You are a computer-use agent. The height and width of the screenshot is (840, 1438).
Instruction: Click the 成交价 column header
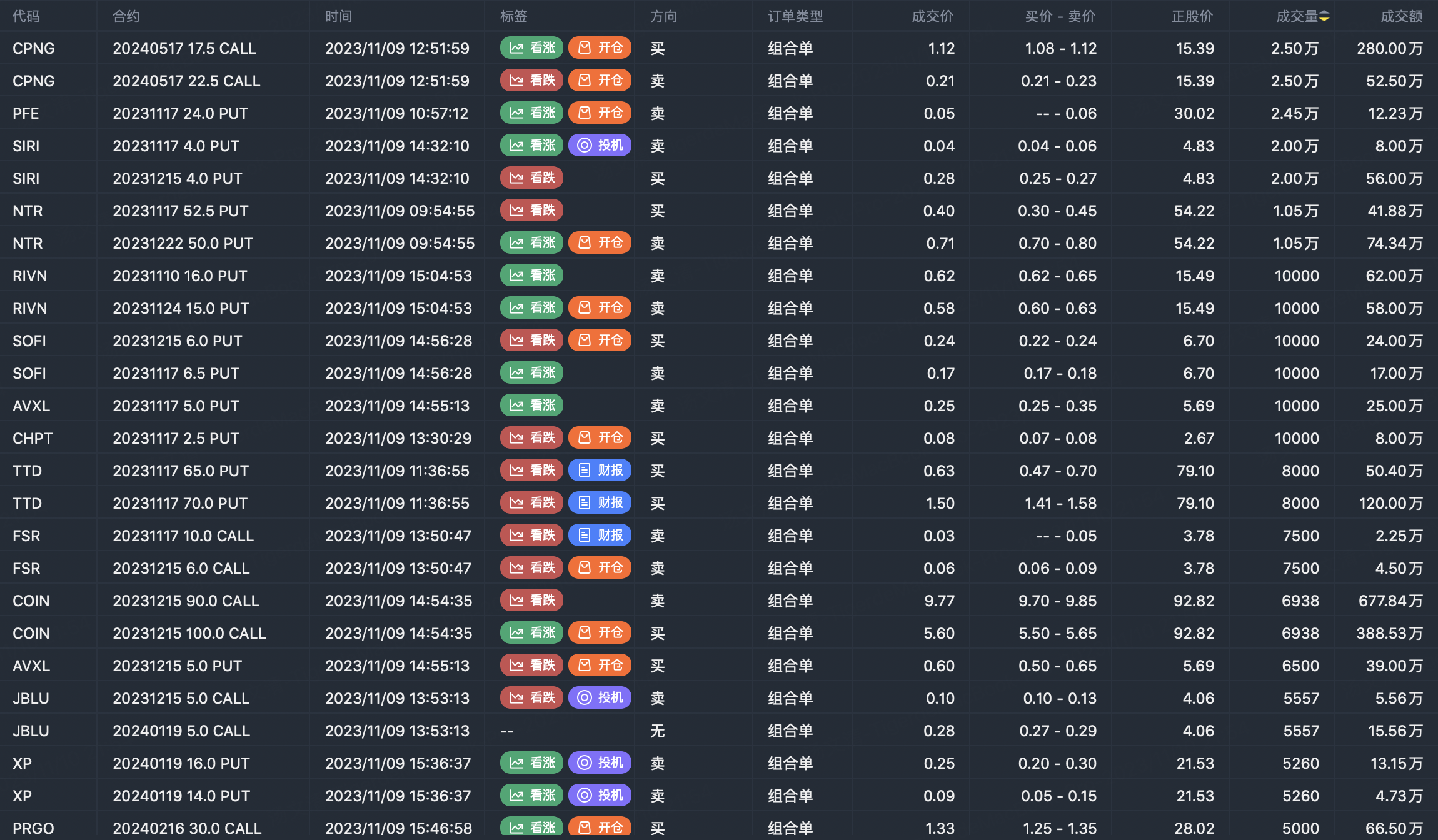tap(933, 17)
